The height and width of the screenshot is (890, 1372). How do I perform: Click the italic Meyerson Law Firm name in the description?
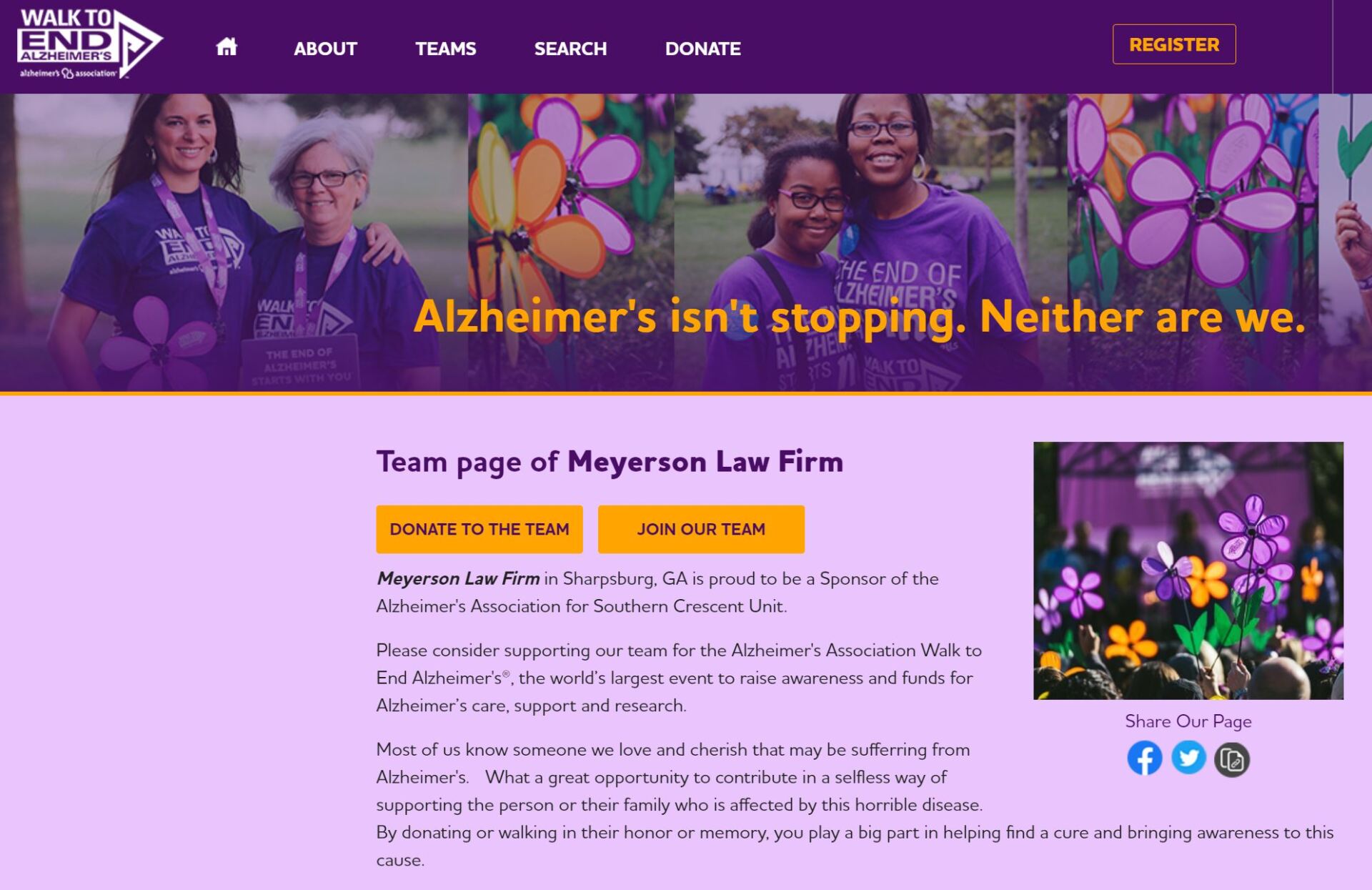[458, 578]
